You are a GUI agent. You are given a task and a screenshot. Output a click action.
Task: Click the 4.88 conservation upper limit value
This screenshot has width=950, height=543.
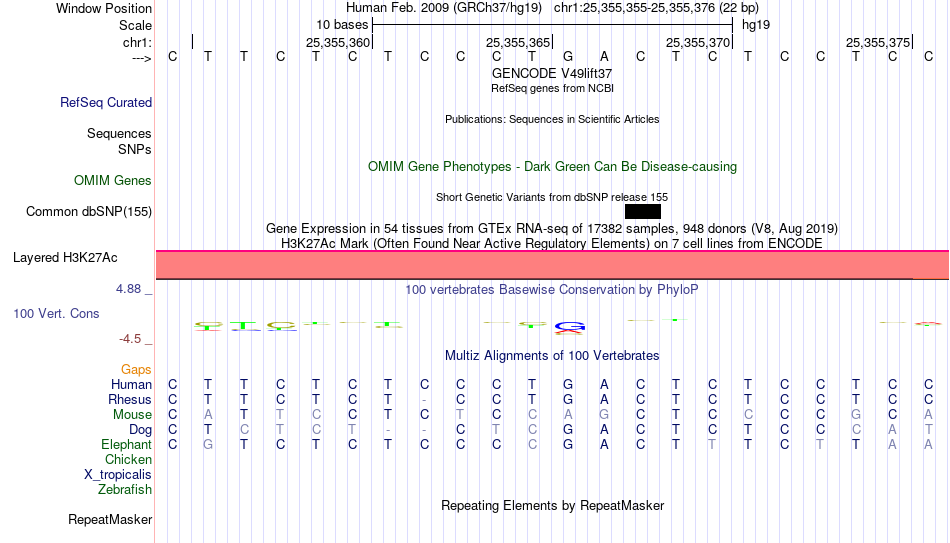coord(128,289)
